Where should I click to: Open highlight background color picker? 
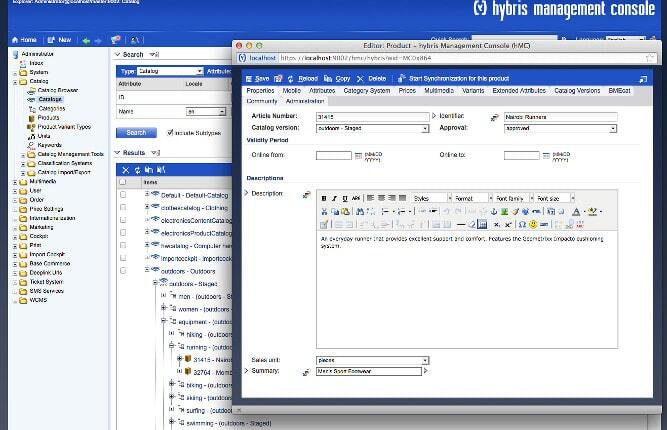coord(592,211)
